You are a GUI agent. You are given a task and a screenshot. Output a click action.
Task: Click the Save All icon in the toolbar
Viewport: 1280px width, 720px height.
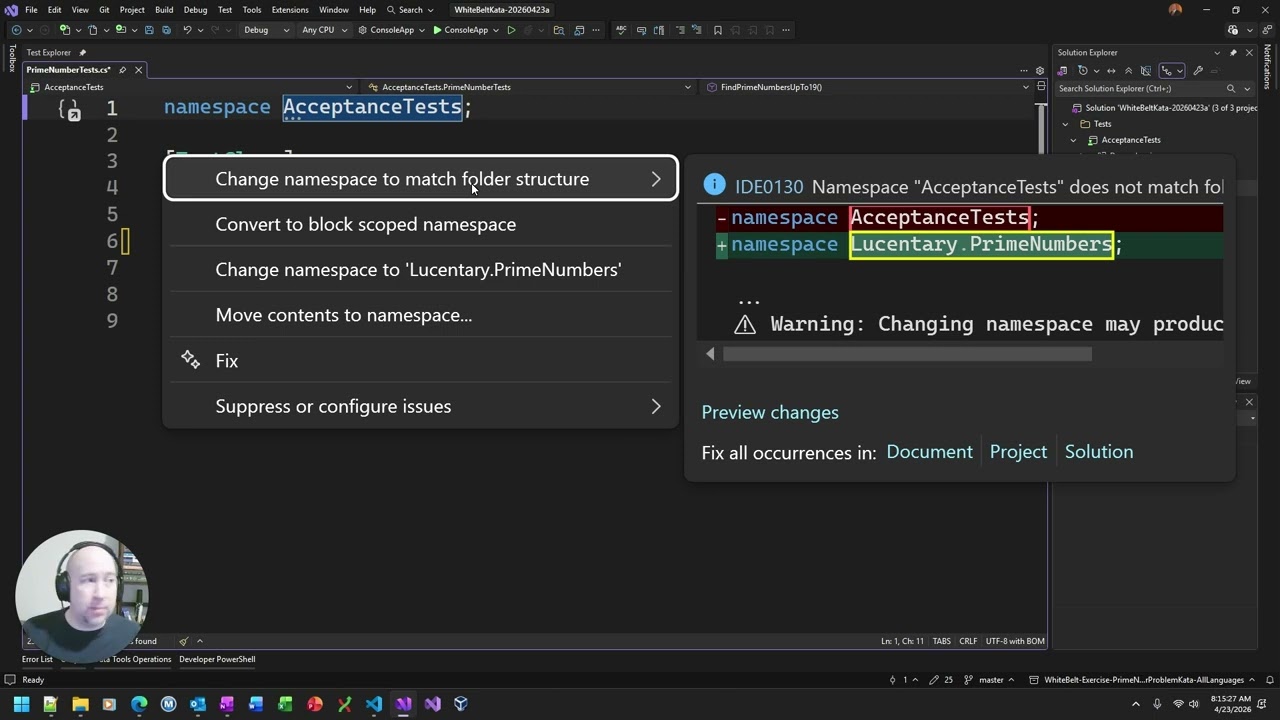[x=166, y=30]
